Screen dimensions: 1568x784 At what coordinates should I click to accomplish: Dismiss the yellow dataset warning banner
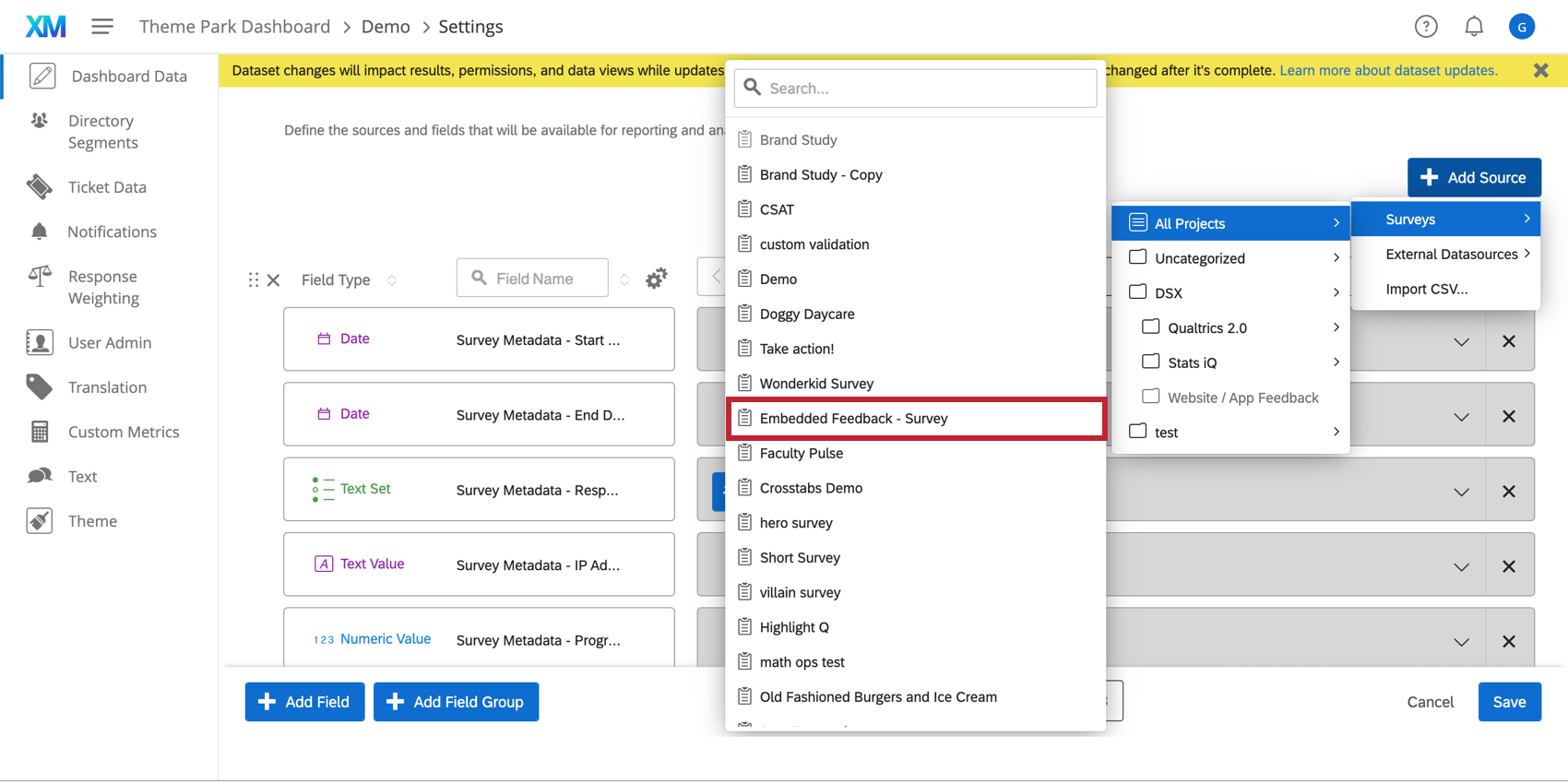[x=1540, y=70]
